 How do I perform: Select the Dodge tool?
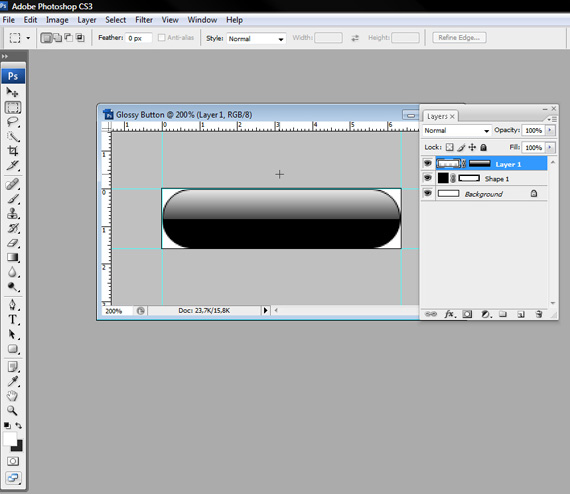12,287
